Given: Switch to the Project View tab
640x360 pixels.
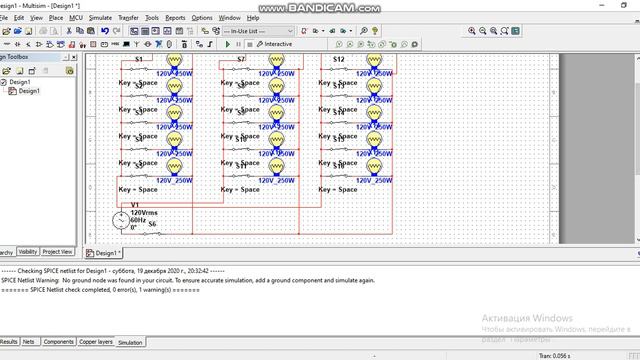Looking at the screenshot, I should 57,252.
